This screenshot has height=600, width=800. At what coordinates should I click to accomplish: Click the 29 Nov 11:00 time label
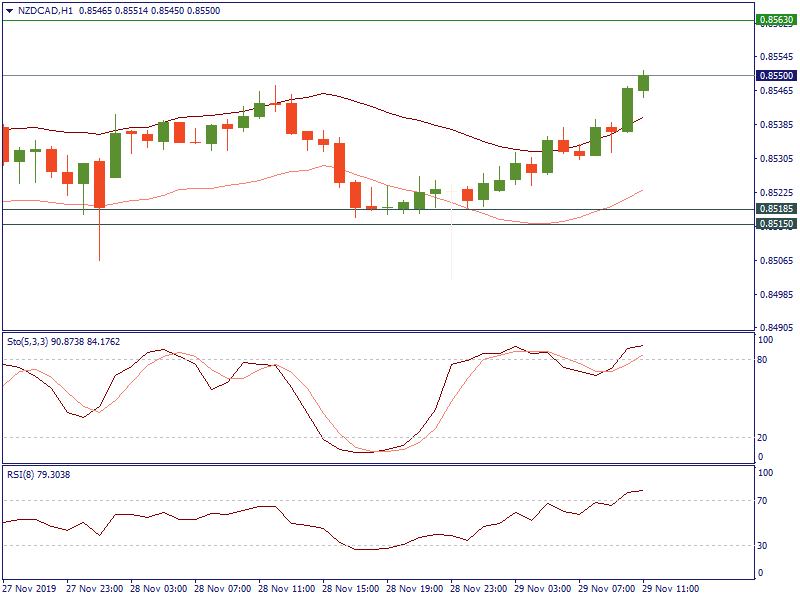[669, 588]
